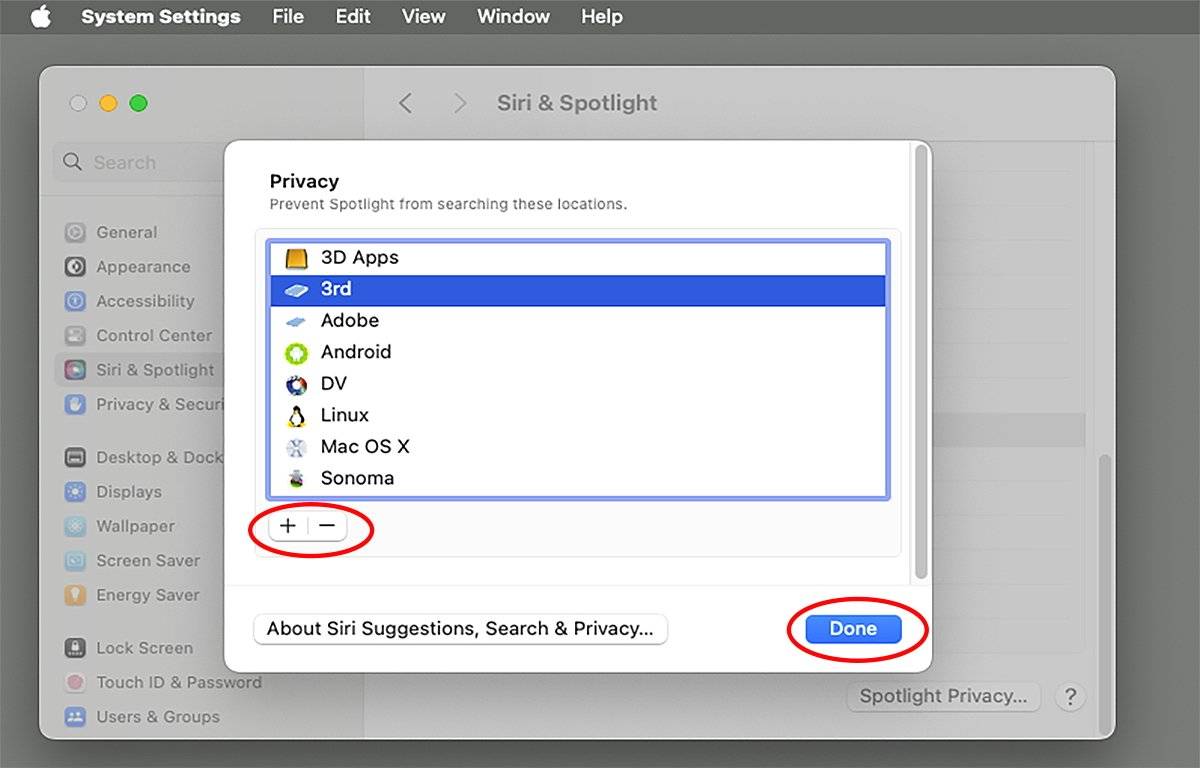Image resolution: width=1200 pixels, height=768 pixels.
Task: Select the Adobe entry in list
Action: 350,321
